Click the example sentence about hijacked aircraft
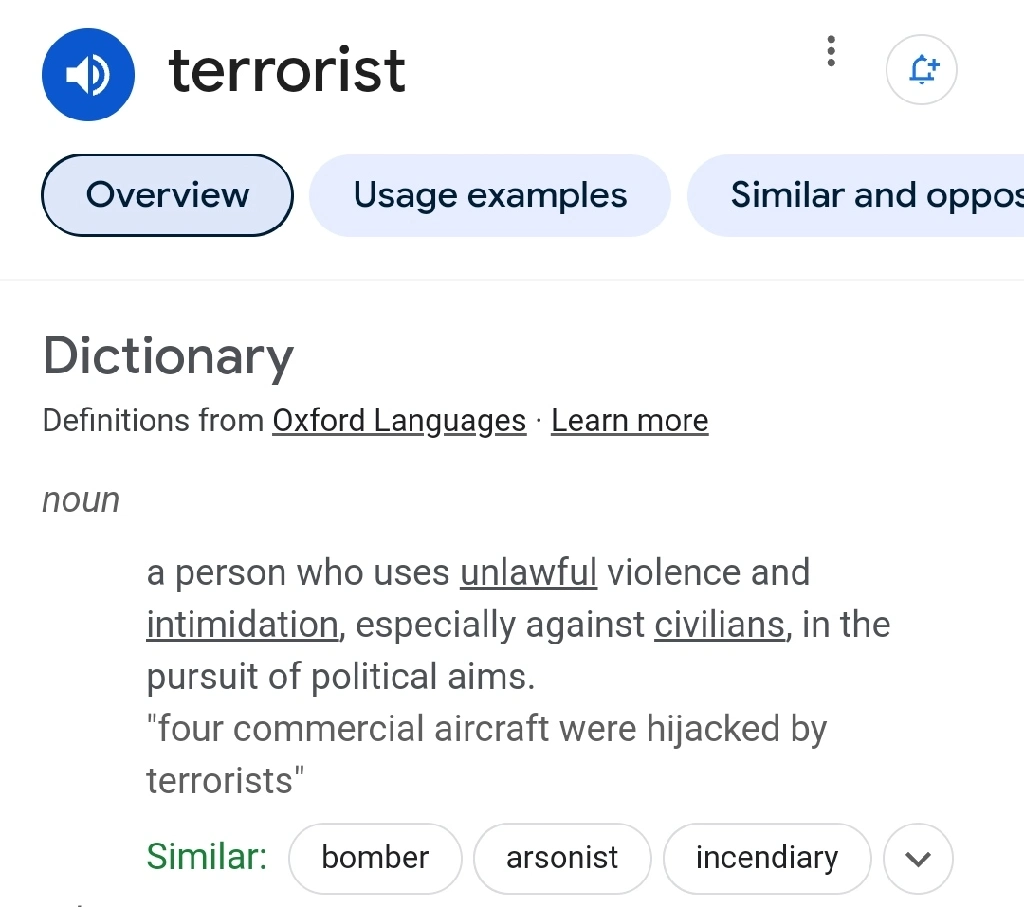This screenshot has width=1024, height=907. pyautogui.click(x=487, y=754)
